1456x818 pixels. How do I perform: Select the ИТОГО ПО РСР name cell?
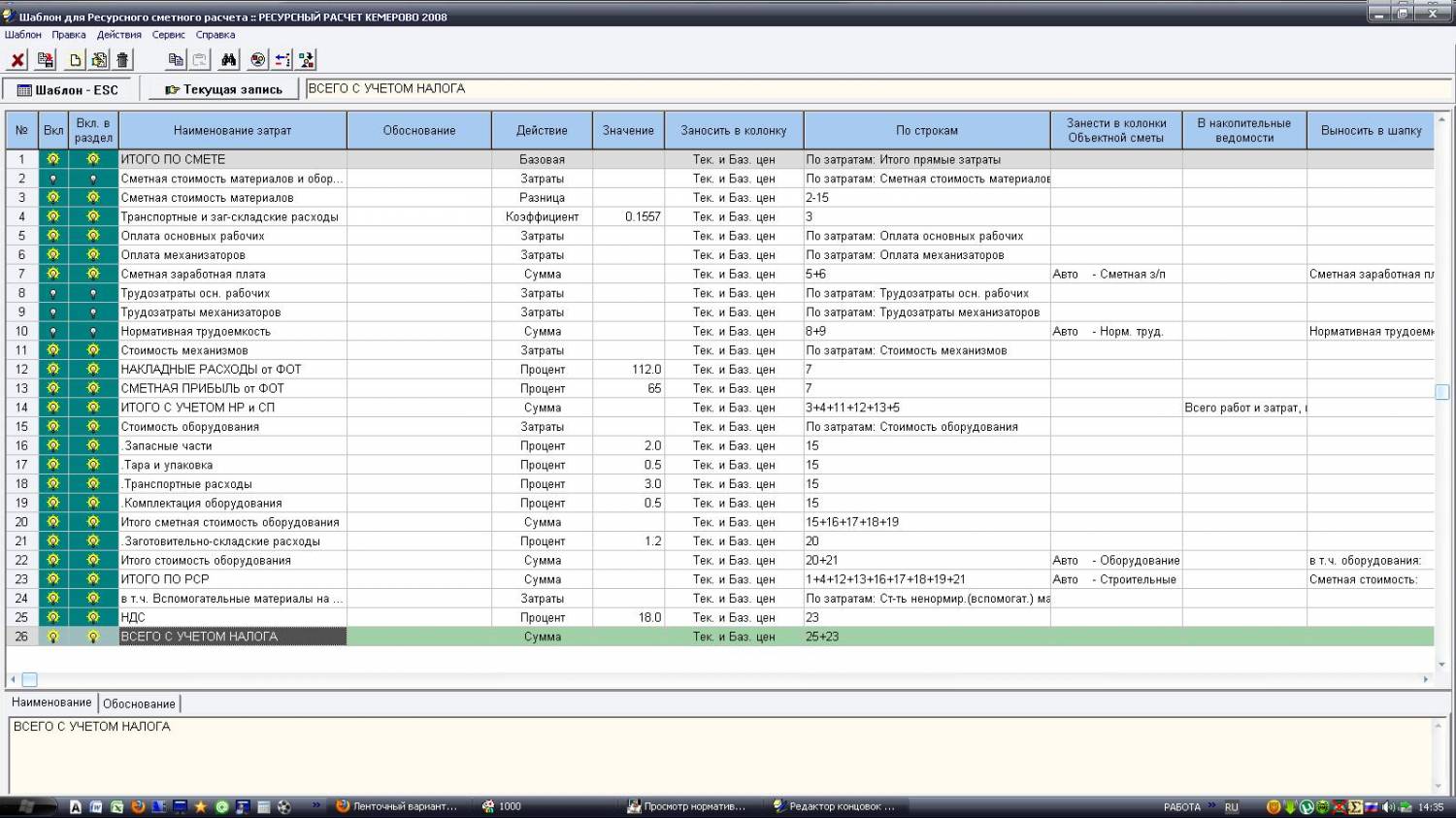coord(232,579)
